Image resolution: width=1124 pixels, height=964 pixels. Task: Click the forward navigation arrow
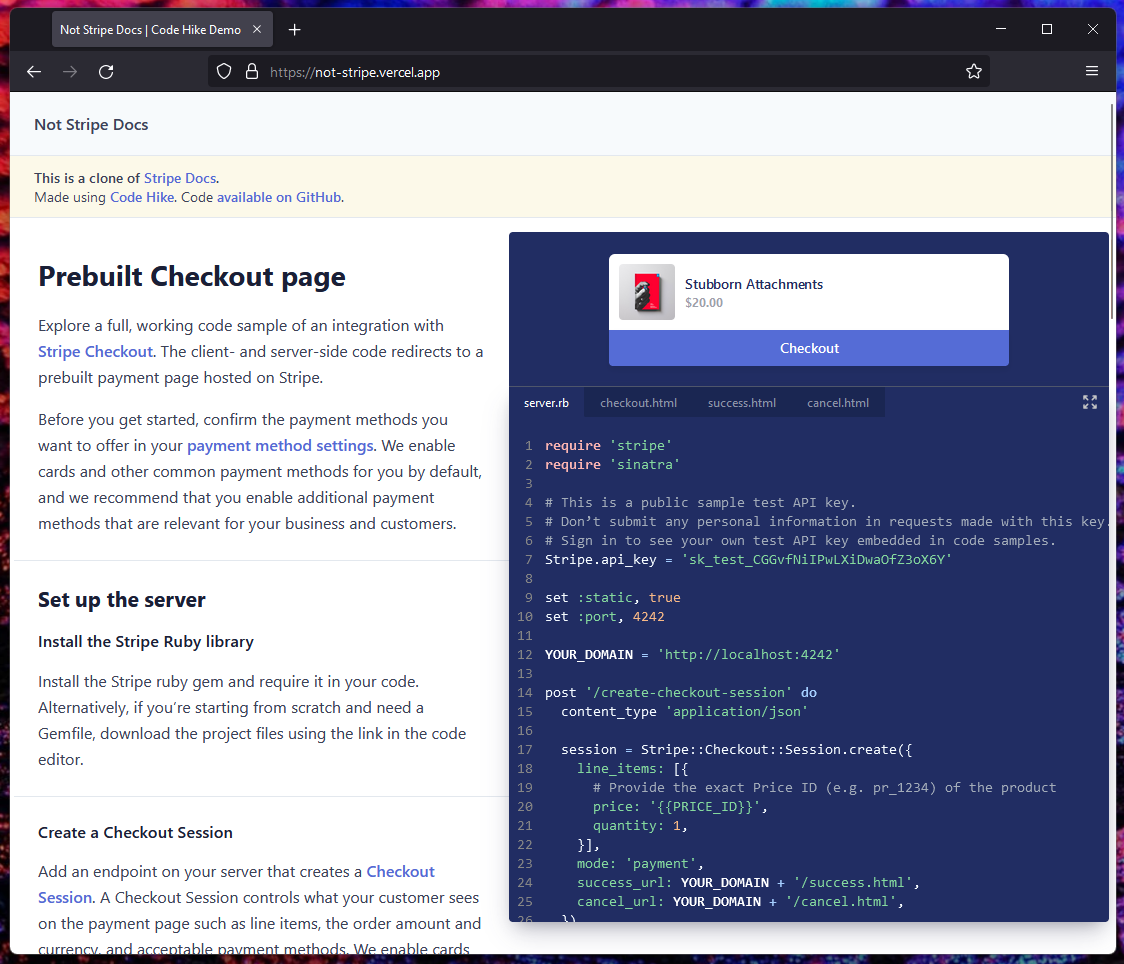pyautogui.click(x=70, y=71)
